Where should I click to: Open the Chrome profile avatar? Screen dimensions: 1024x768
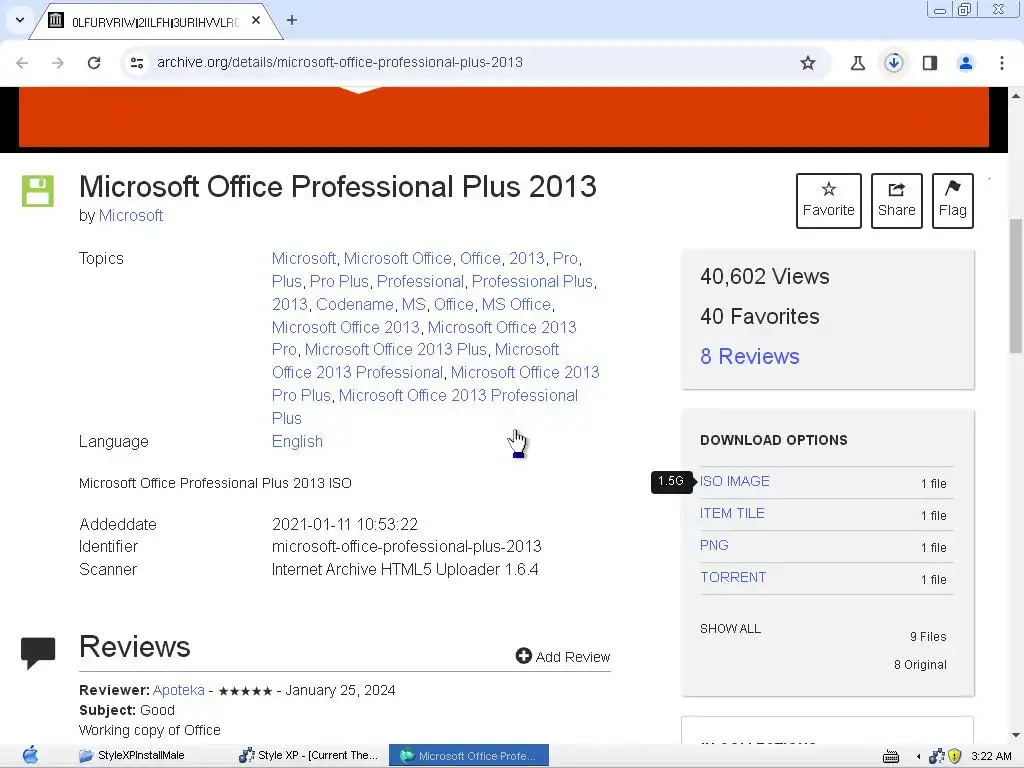pos(966,63)
